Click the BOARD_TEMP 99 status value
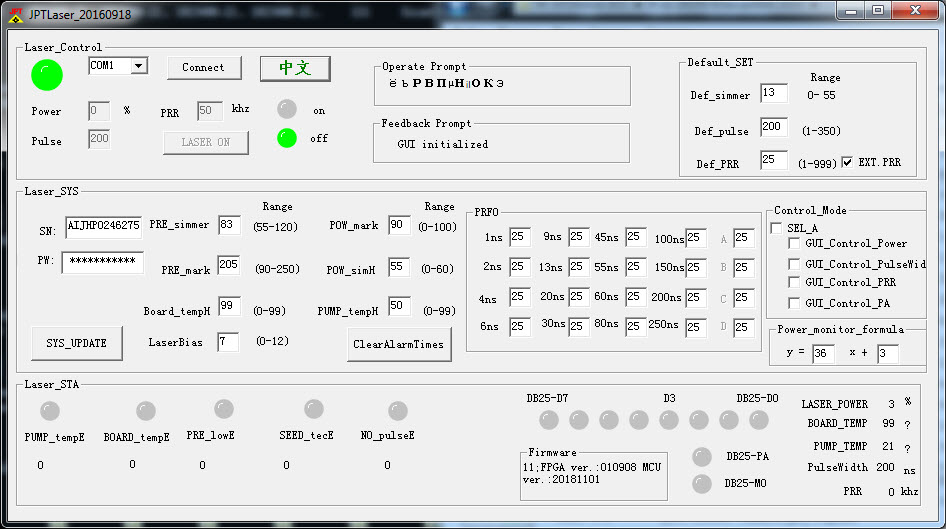This screenshot has width=946, height=529. coord(888,423)
